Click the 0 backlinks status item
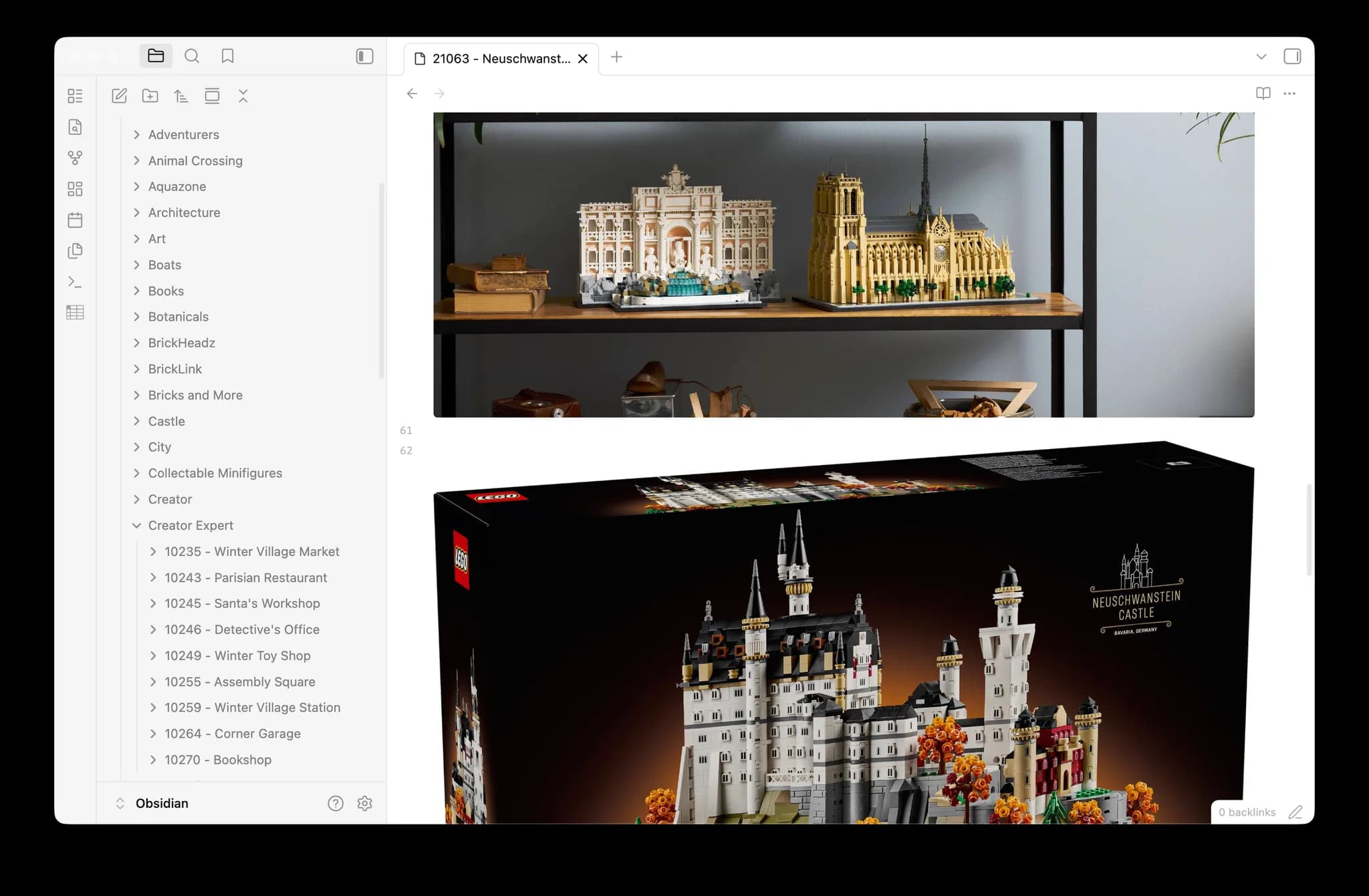Image resolution: width=1369 pixels, height=896 pixels. coord(1247,812)
